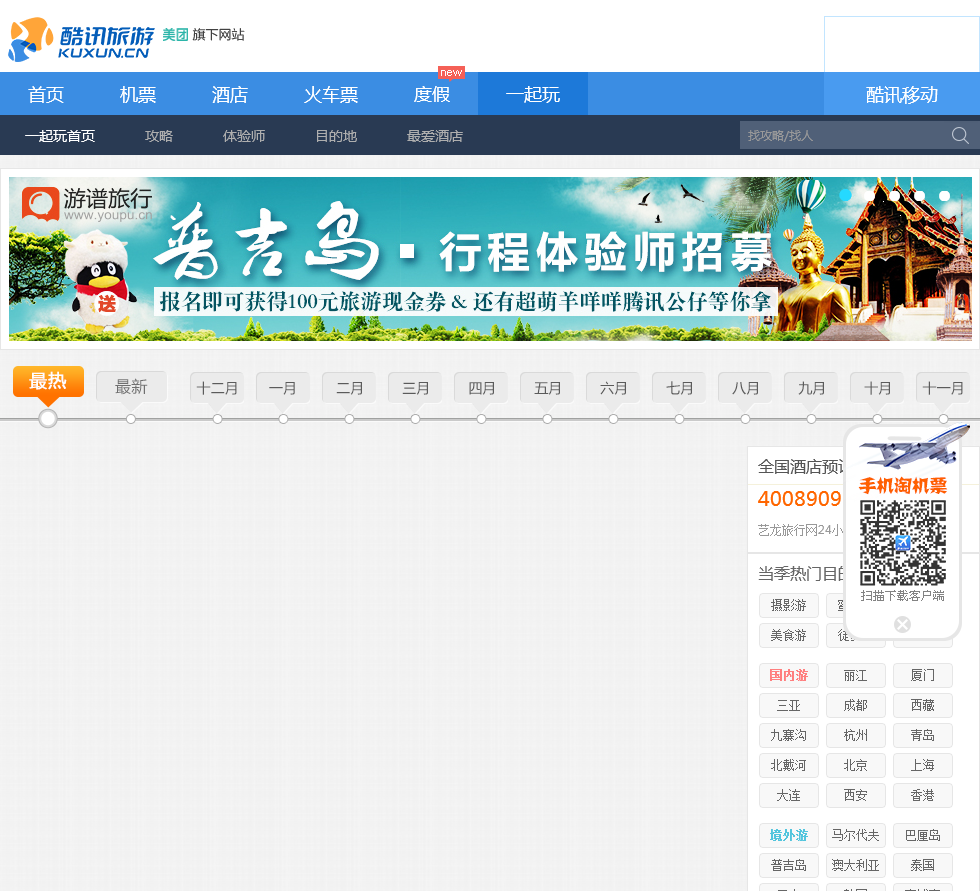Image resolution: width=980 pixels, height=891 pixels.
Task: Open the 普吉岛 recruitment banner
Action: [x=490, y=259]
